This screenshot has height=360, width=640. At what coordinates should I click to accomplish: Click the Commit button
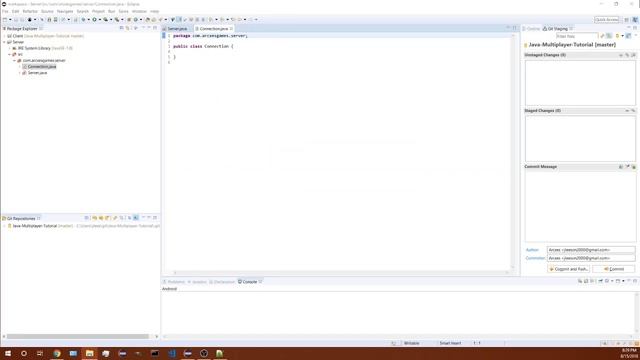click(x=613, y=269)
